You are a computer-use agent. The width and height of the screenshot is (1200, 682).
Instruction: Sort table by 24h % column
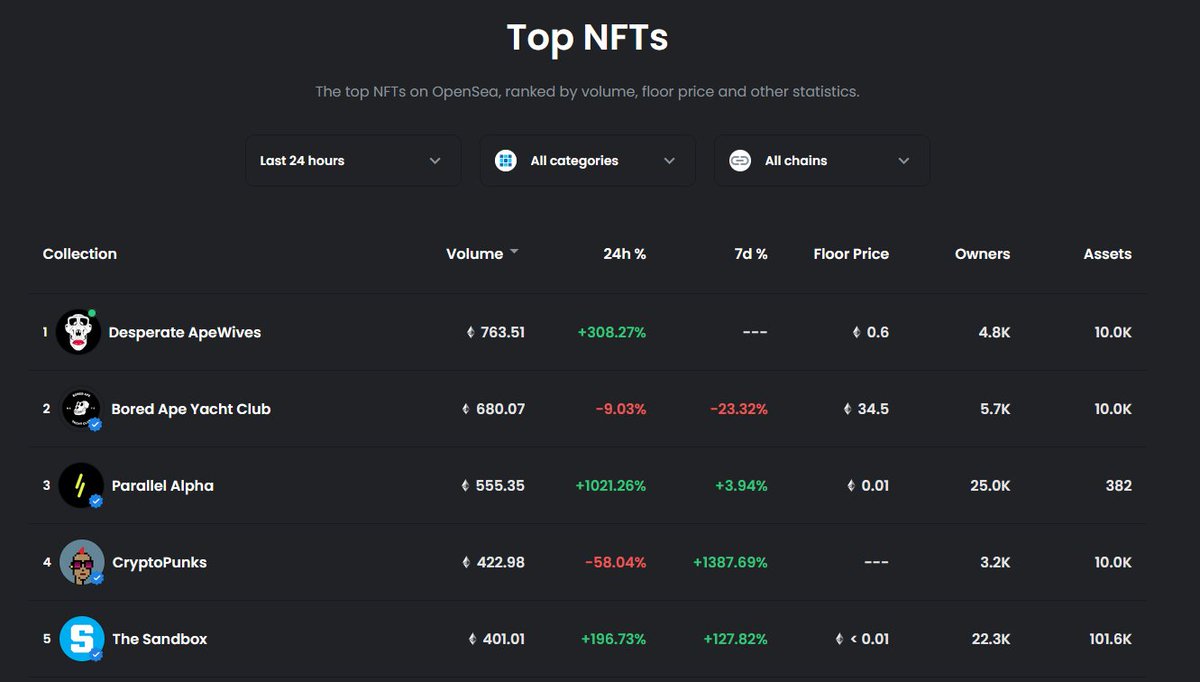click(x=625, y=254)
